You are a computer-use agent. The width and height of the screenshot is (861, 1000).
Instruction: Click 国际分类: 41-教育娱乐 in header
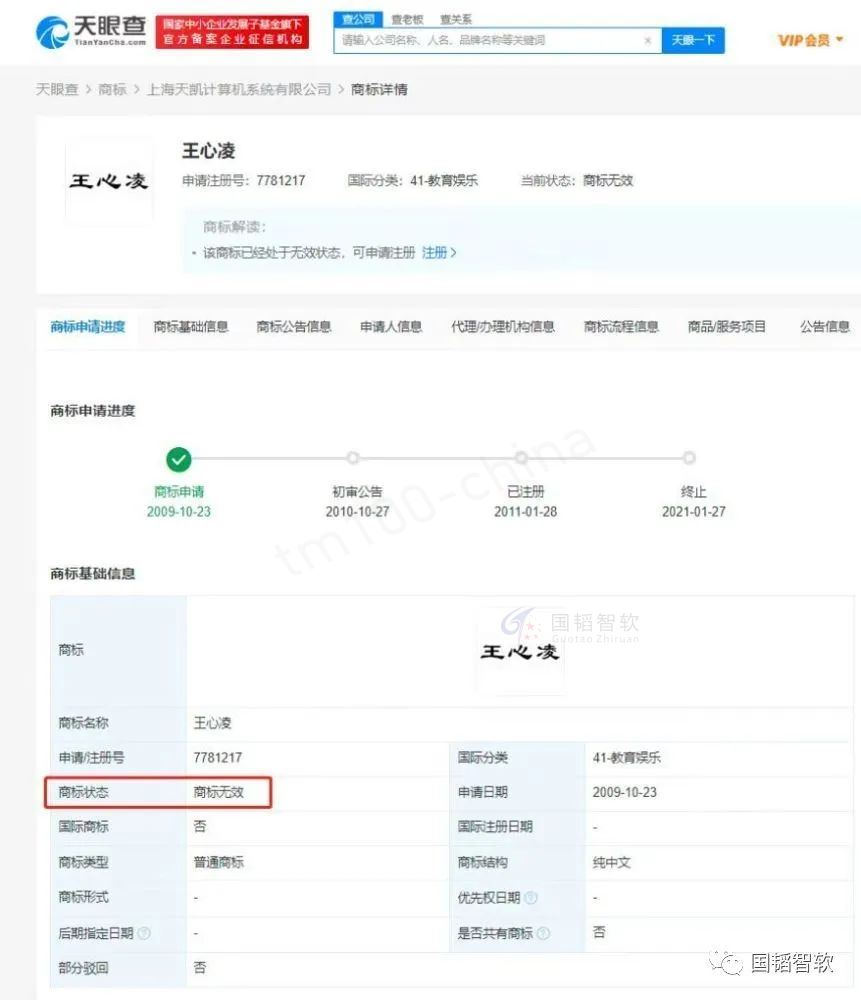coord(413,180)
